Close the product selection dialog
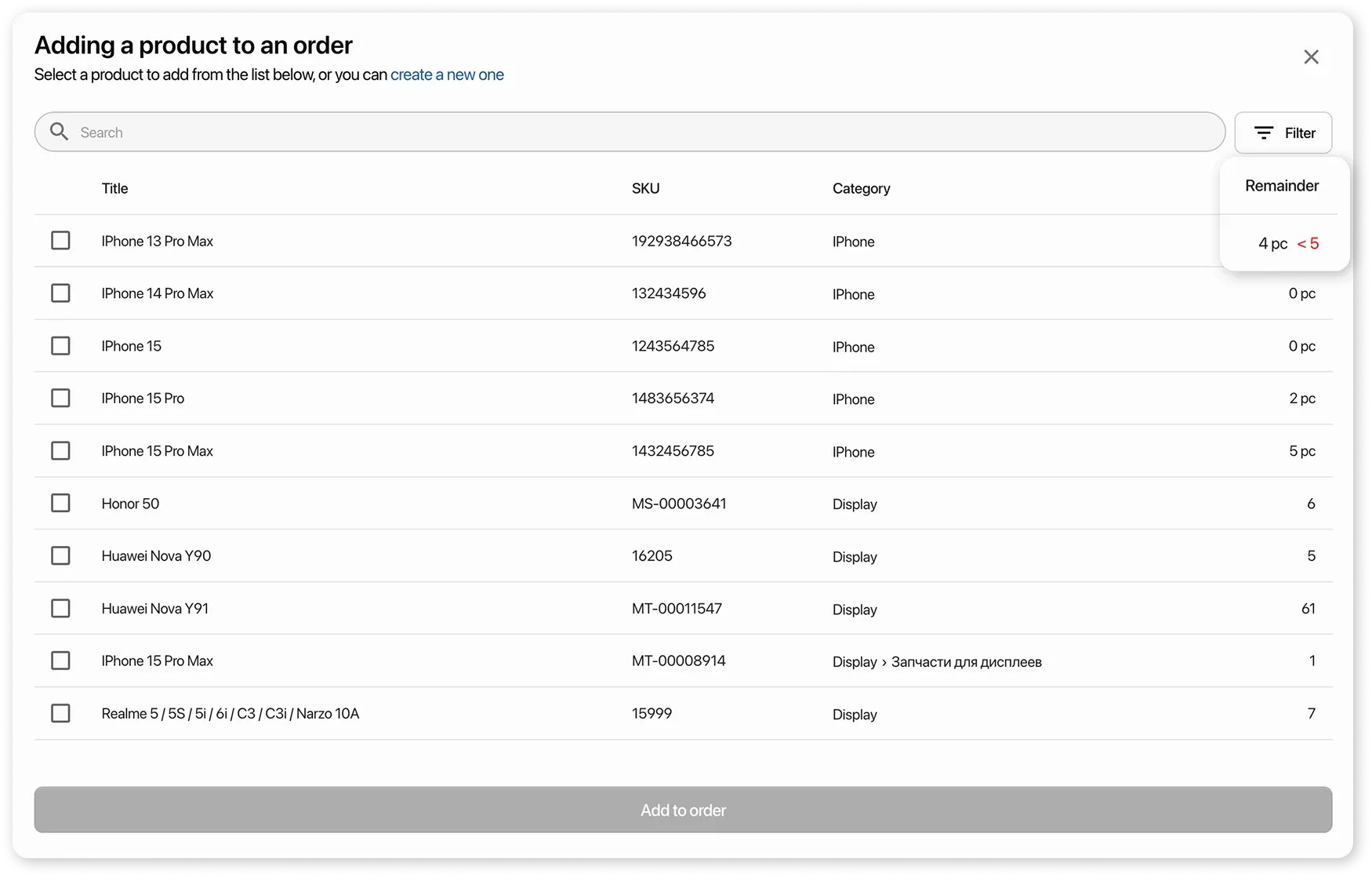Viewport: 1372px width, 877px height. pyautogui.click(x=1311, y=56)
